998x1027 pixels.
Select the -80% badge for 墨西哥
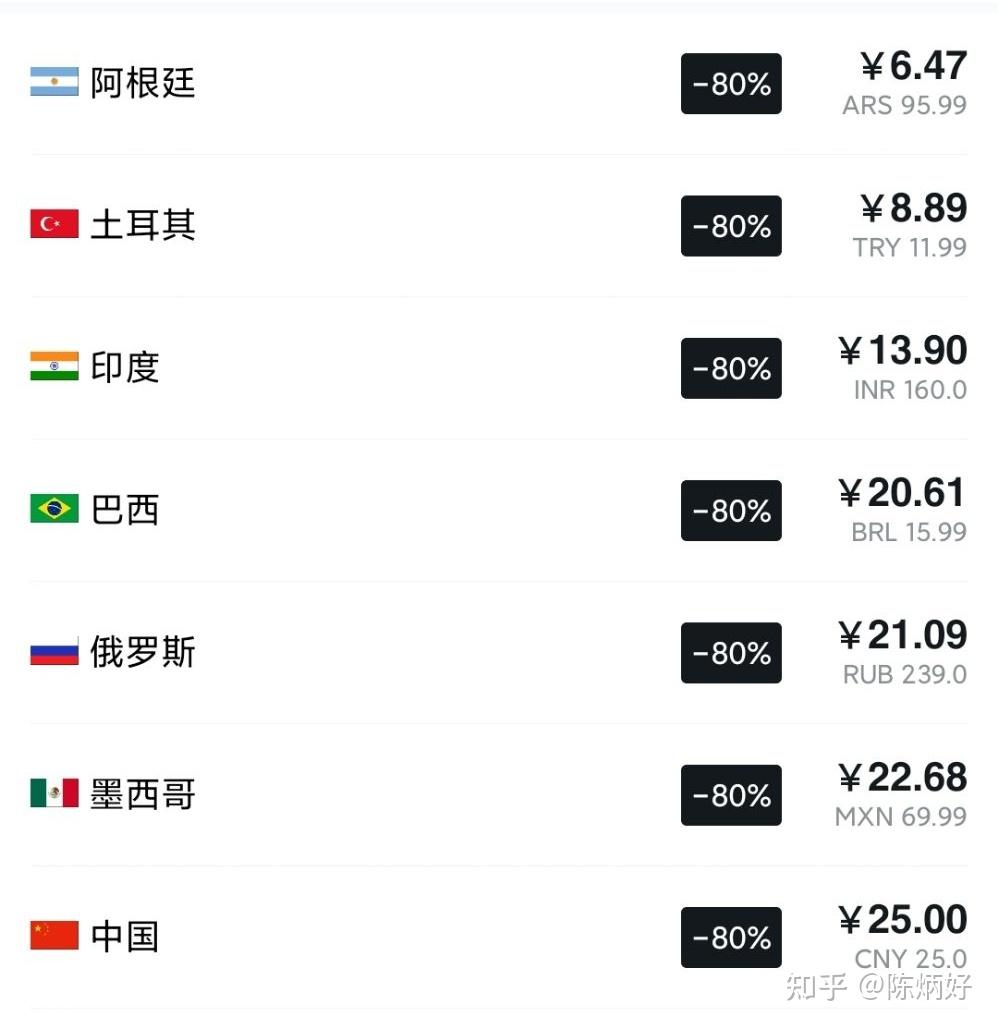(731, 795)
